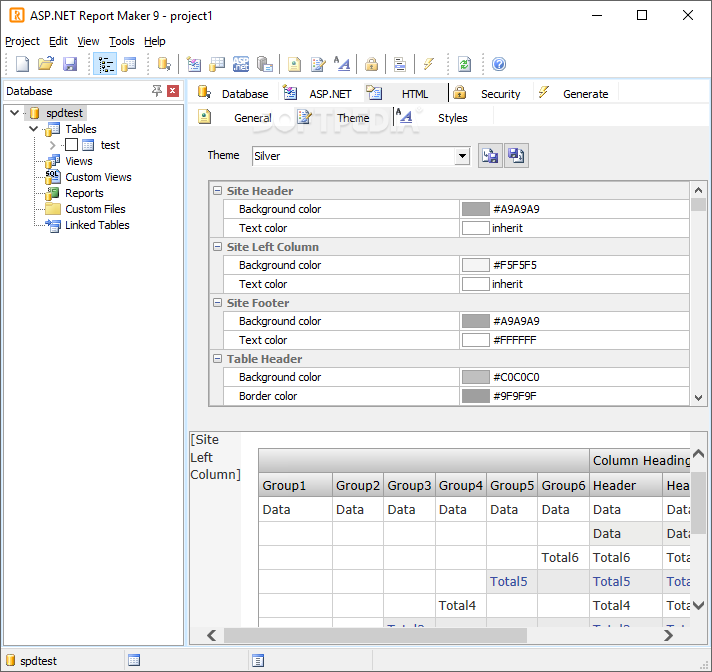Image resolution: width=712 pixels, height=672 pixels.
Task: Open the View menu
Action: pos(88,41)
